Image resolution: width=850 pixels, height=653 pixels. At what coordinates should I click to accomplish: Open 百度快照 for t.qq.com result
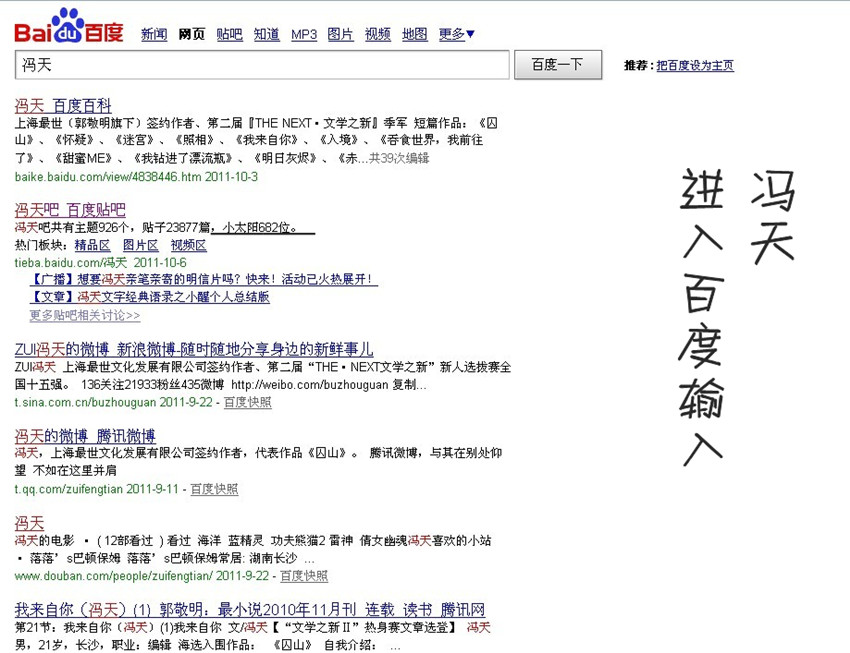point(214,489)
